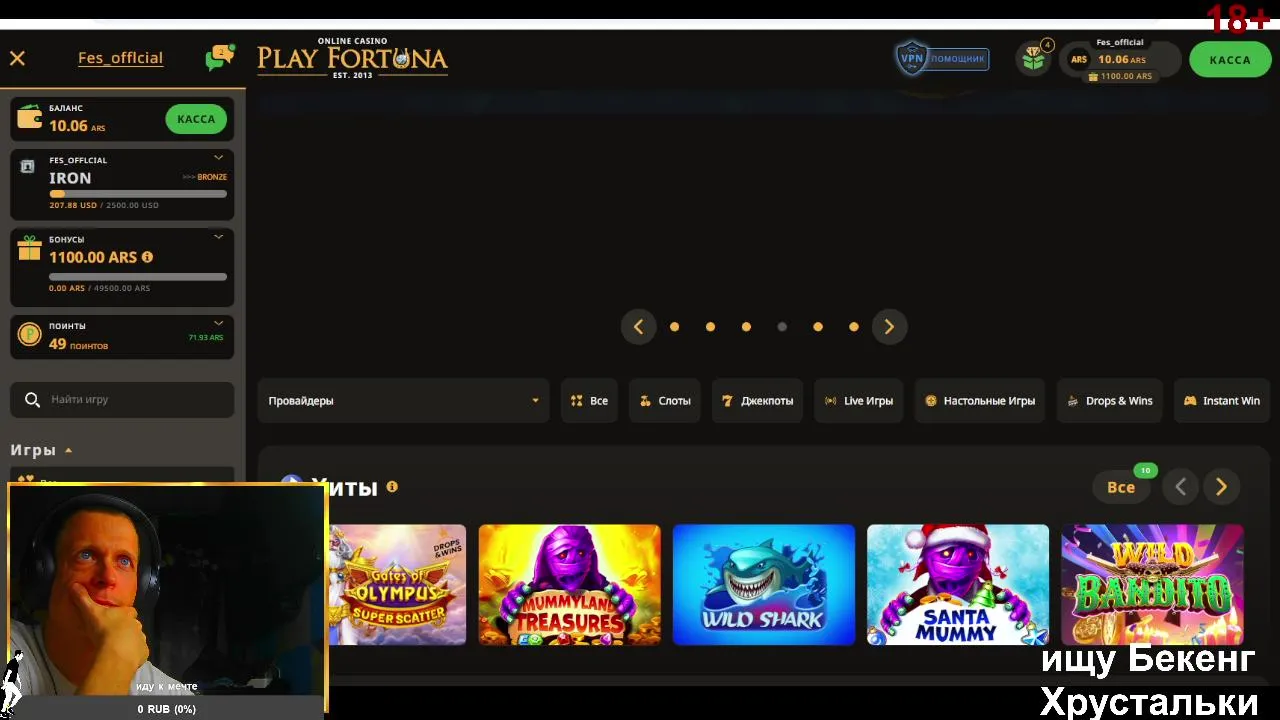The width and height of the screenshot is (1280, 720).
Task: Open the Play Fortuna logo home link
Action: click(x=352, y=58)
